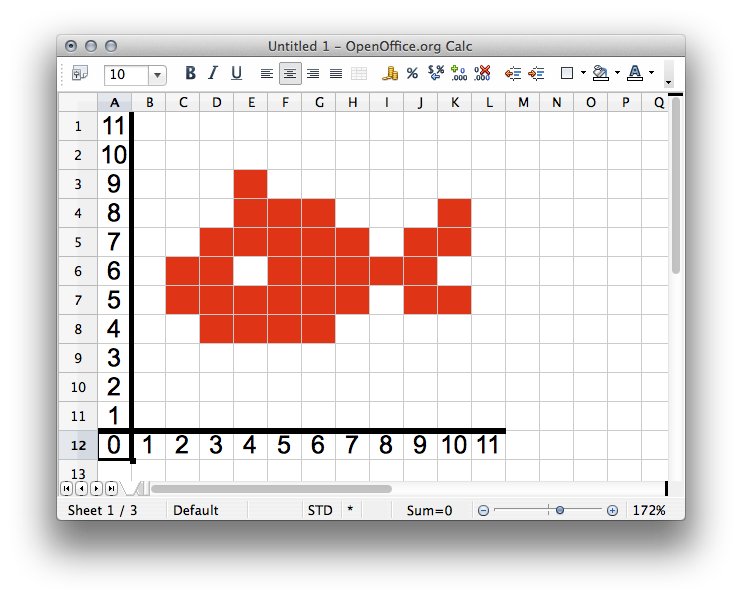Click the document modified asterisk indicator
Viewport: 742px width, 599px height.
coord(351,510)
